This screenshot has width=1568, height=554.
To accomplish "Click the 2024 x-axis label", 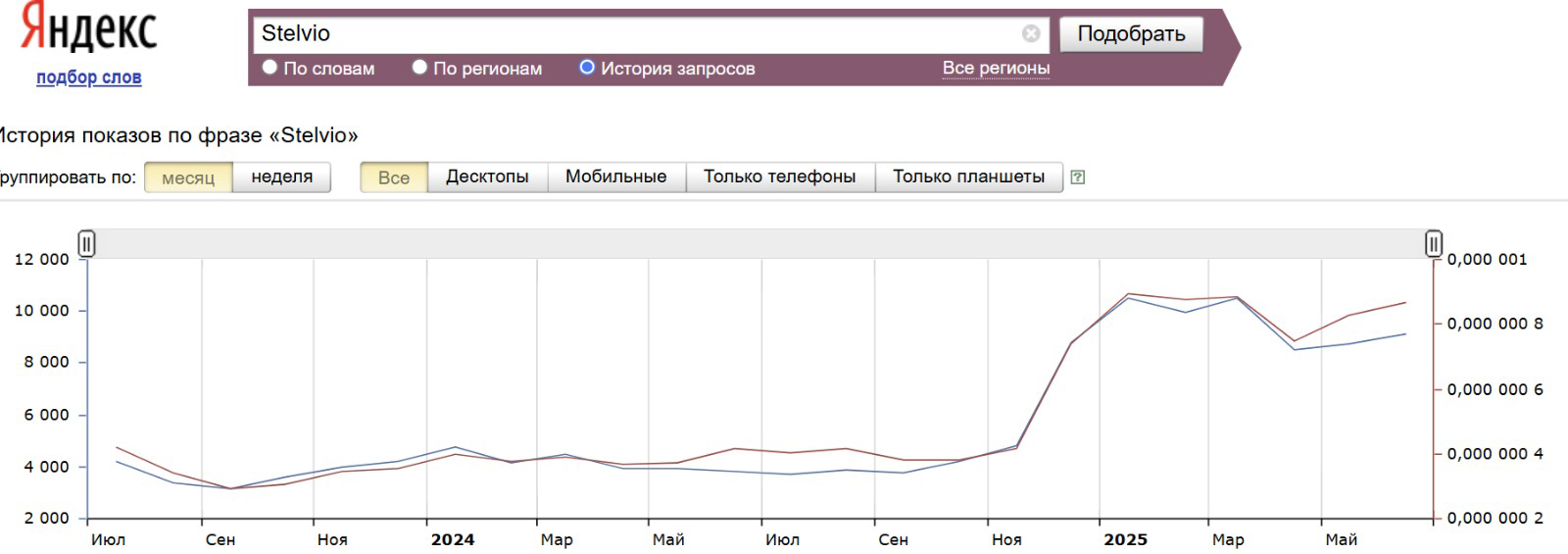I will pyautogui.click(x=453, y=539).
